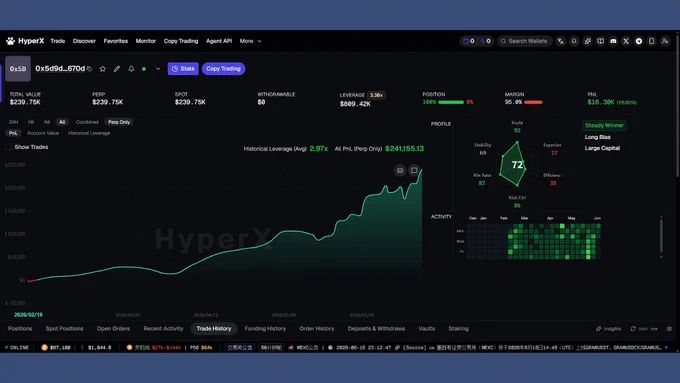
Task: Click the 2026/02/19 date label
Action: [x=28, y=315]
